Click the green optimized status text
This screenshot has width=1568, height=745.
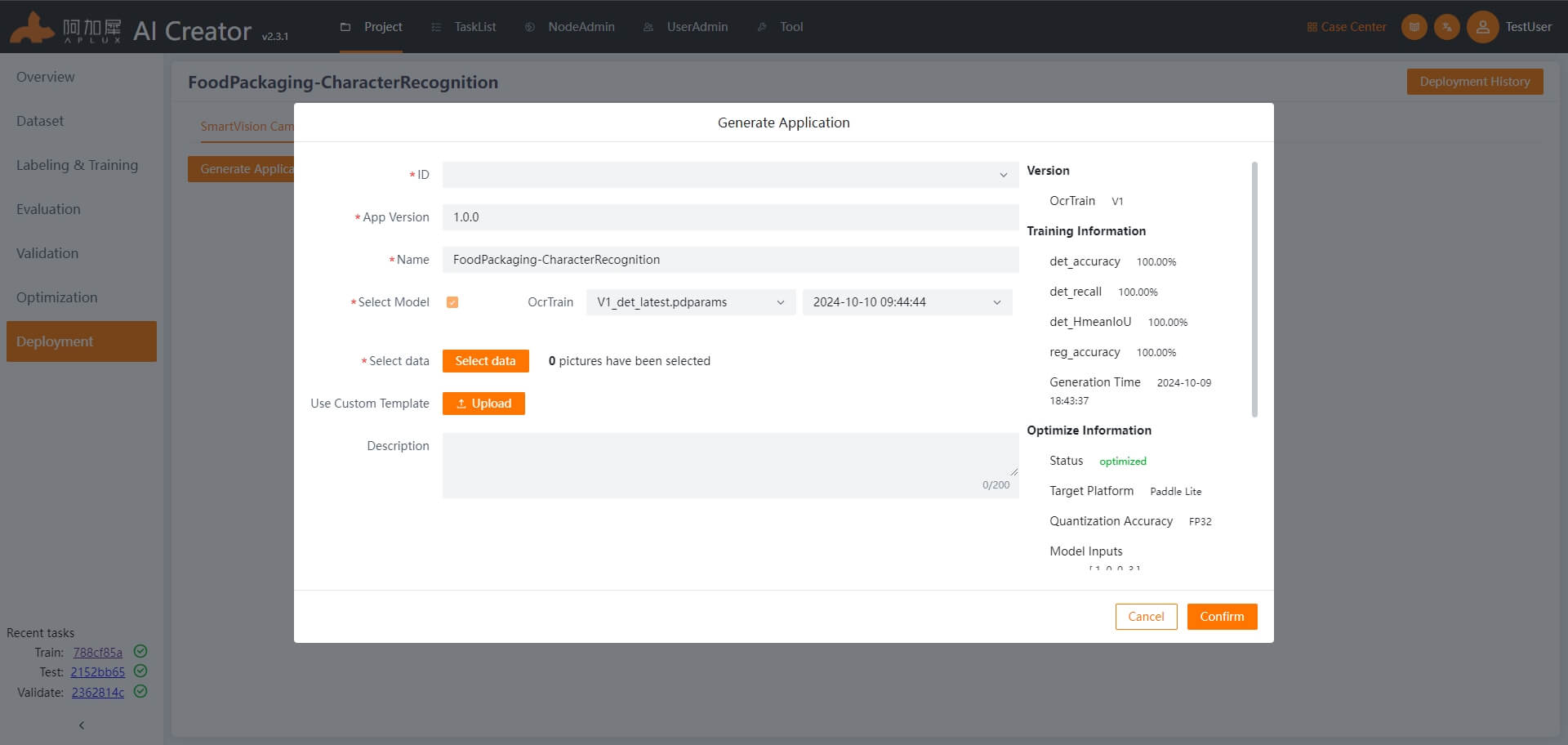click(1122, 462)
